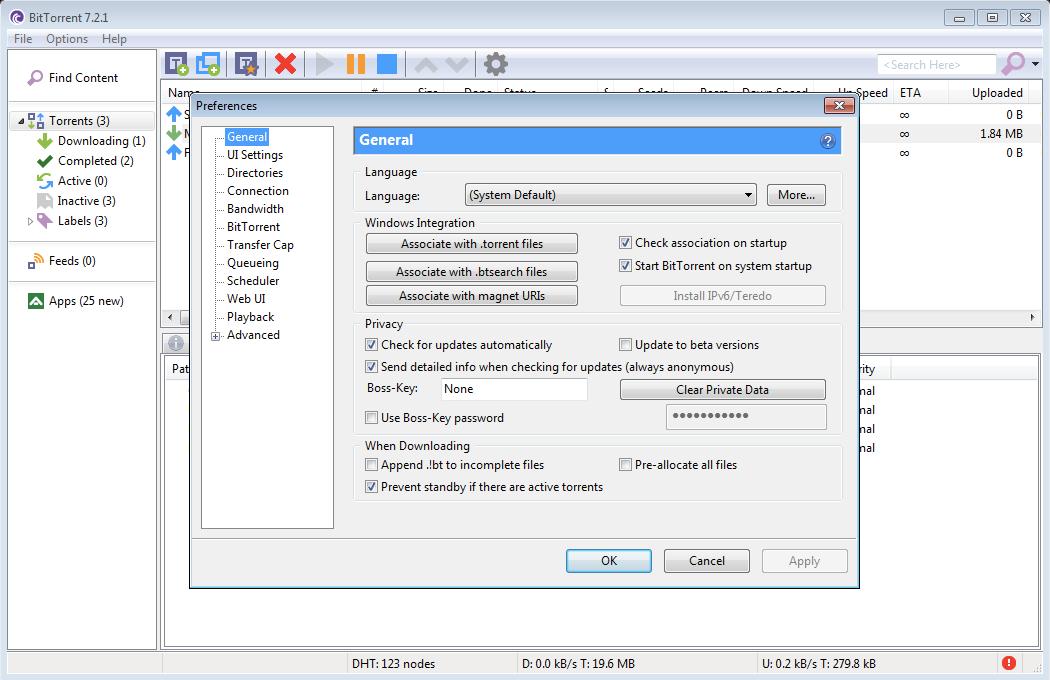The width and height of the screenshot is (1050, 680).
Task: Select Transfer Cap preferences page
Action: point(260,245)
